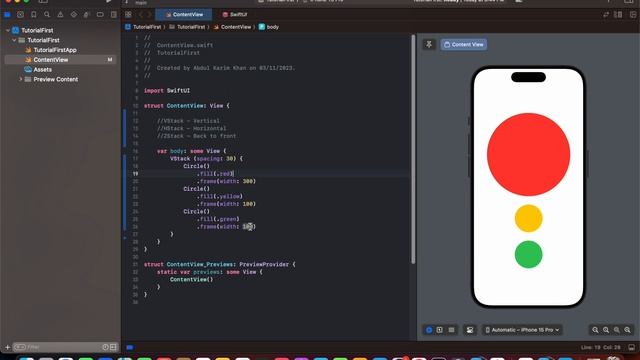Image resolution: width=640 pixels, height=360 pixels.
Task: Pin the preview with the pin icon
Action: tap(429, 44)
